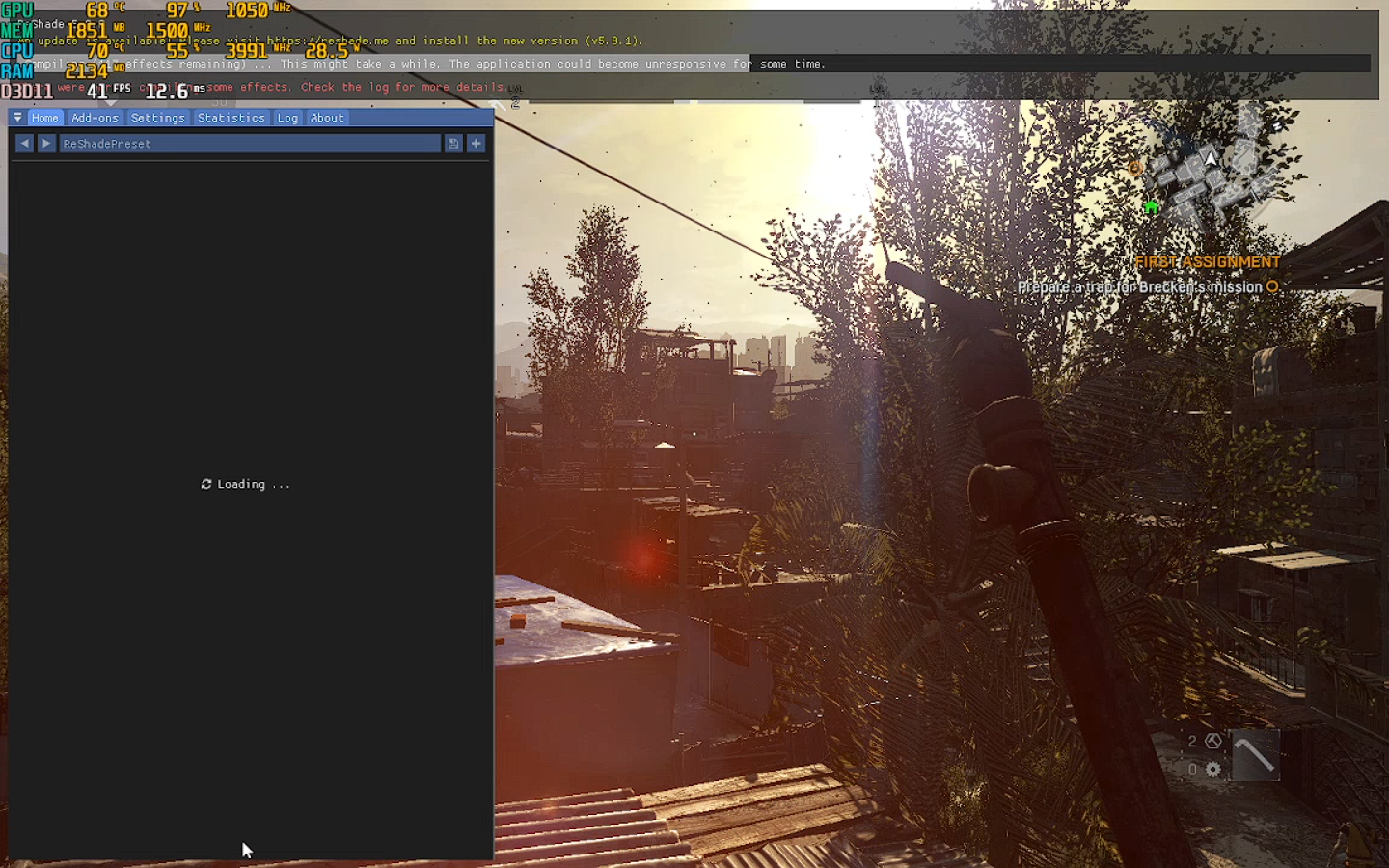Select the equipped weapon slot icon
Viewport: 1389px width, 868px height.
(x=1256, y=755)
